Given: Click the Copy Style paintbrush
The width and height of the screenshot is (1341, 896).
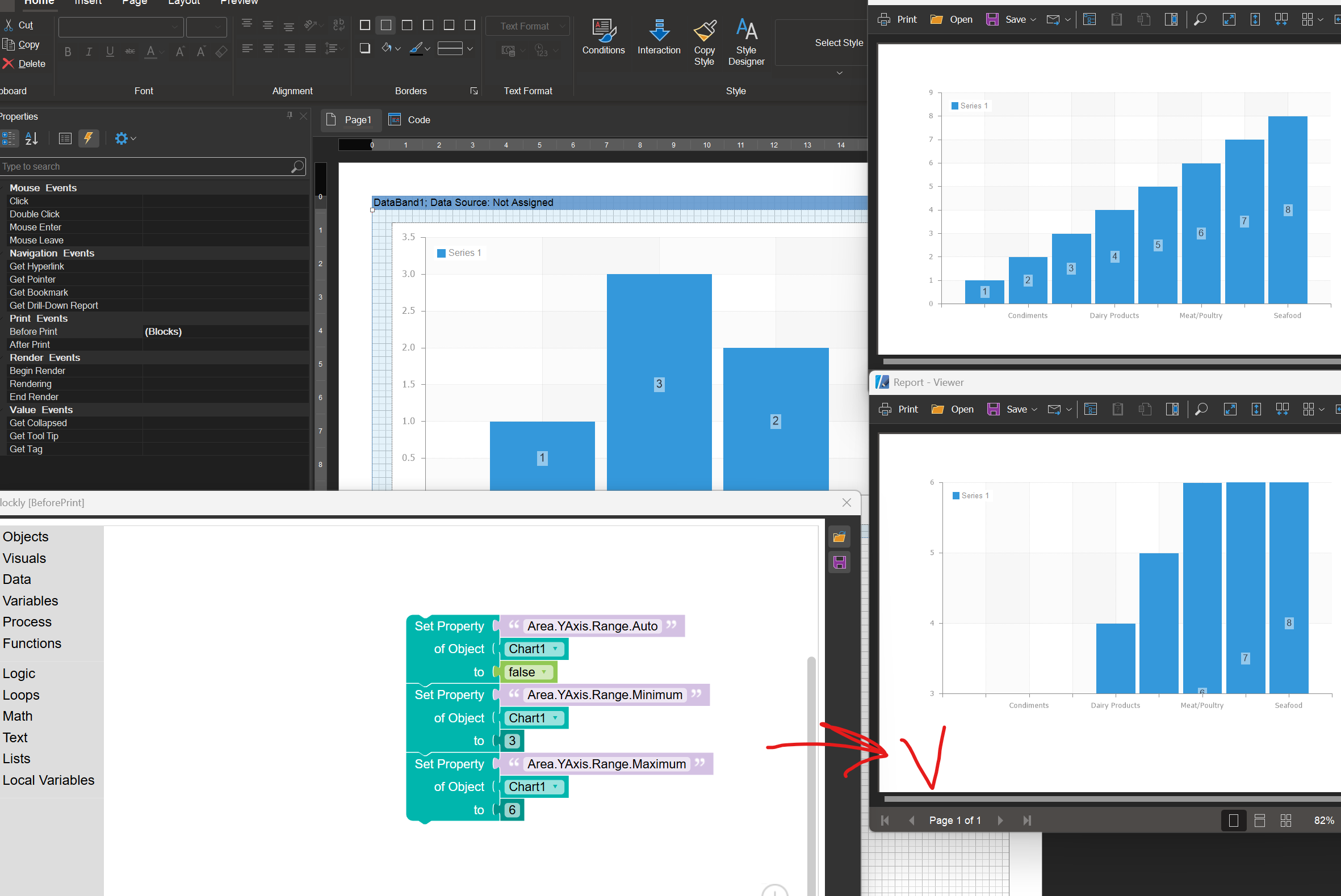Looking at the screenshot, I should coord(704,43).
